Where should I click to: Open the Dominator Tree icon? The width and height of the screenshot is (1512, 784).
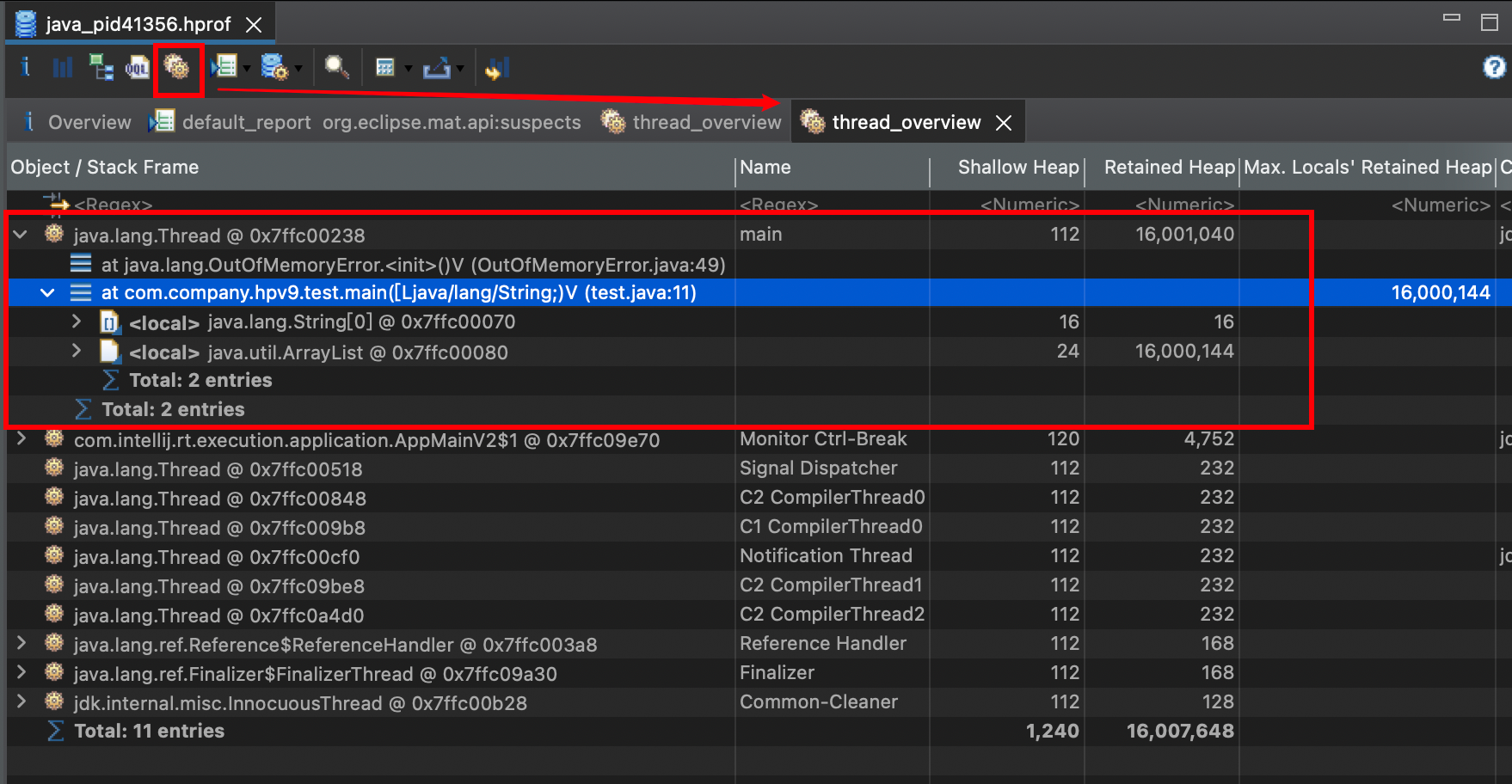tap(101, 67)
